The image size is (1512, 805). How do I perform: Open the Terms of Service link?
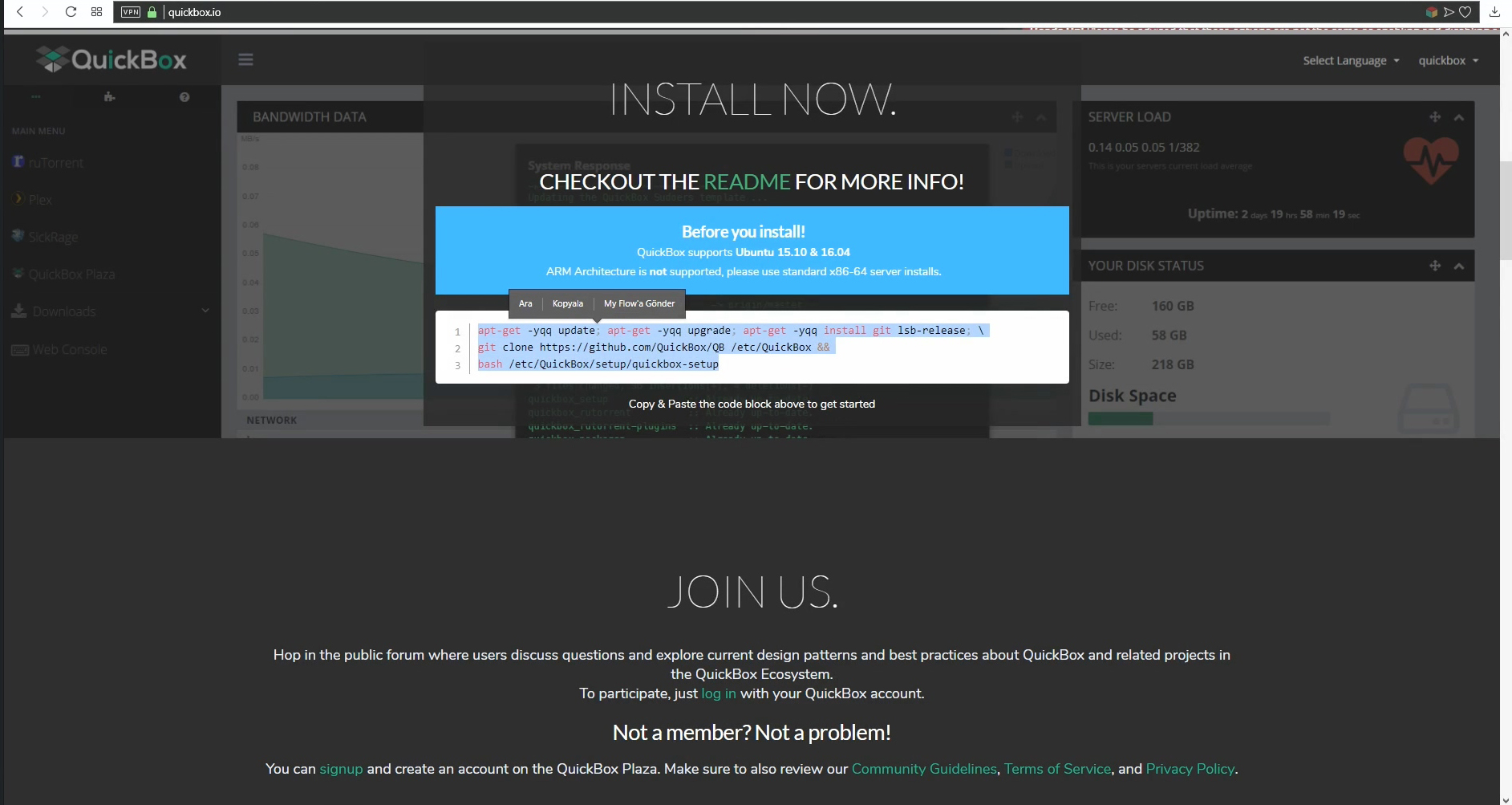(x=1057, y=769)
